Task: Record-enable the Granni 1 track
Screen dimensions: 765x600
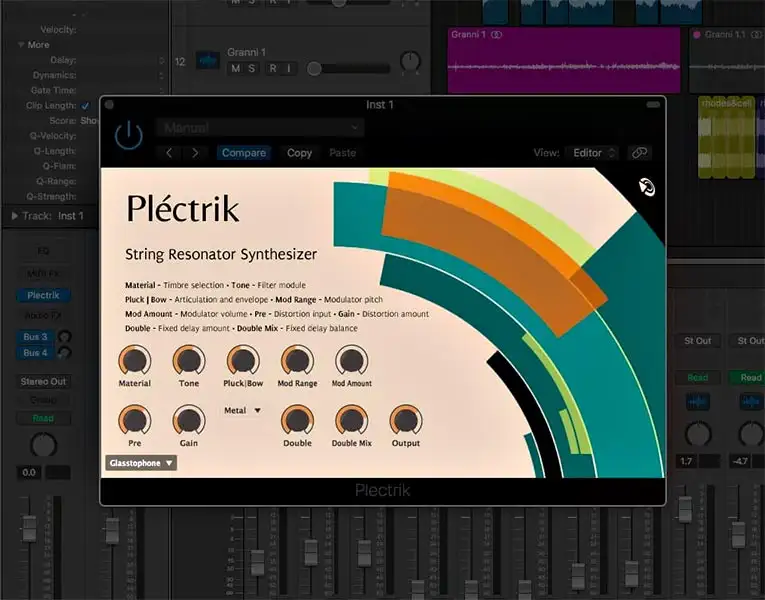Action: 273,69
